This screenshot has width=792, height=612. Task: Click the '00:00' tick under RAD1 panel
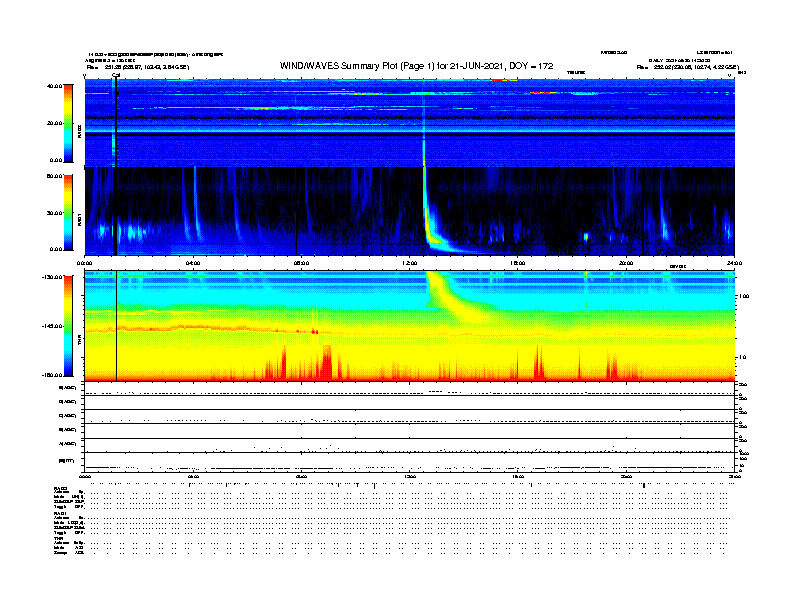[x=84, y=263]
